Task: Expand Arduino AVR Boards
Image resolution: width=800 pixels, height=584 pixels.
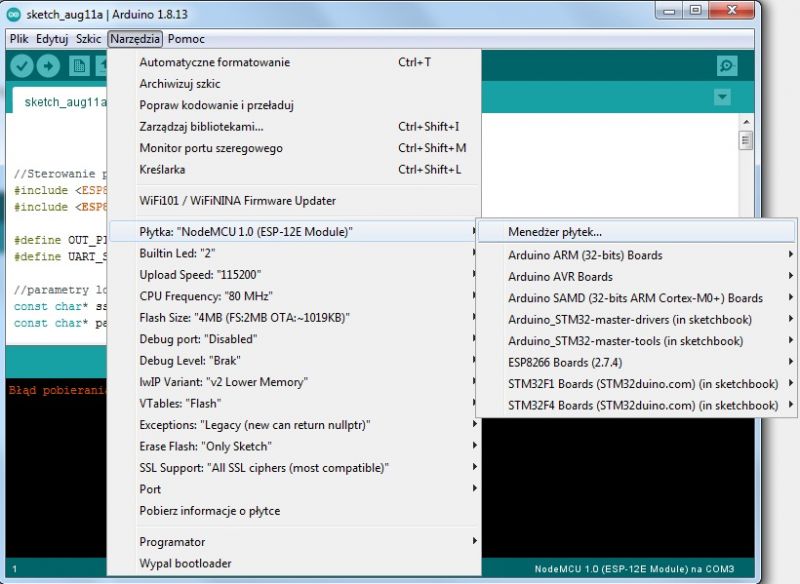Action: 636,276
